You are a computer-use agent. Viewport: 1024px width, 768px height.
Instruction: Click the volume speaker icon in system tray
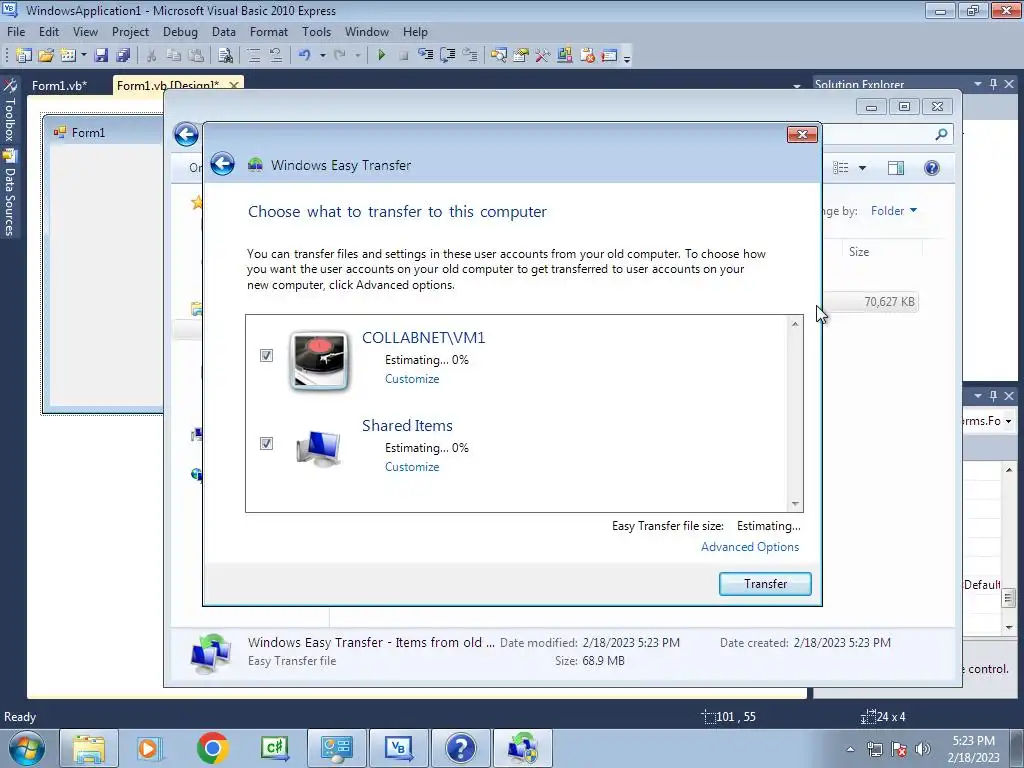coord(923,749)
